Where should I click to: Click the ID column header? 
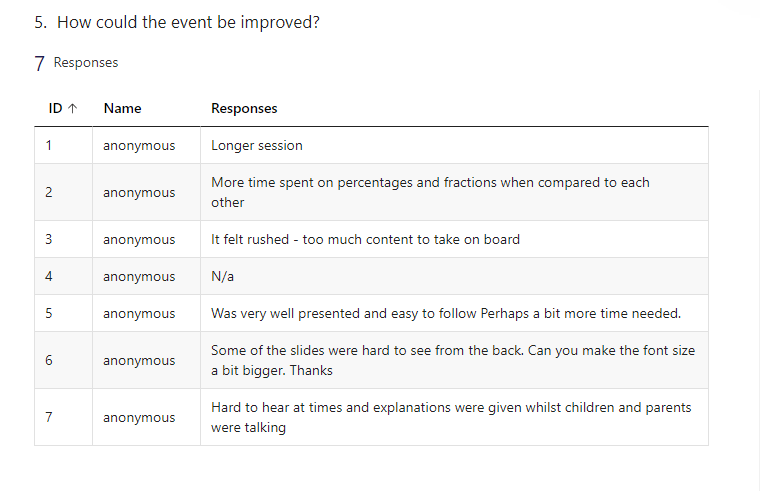(x=56, y=109)
